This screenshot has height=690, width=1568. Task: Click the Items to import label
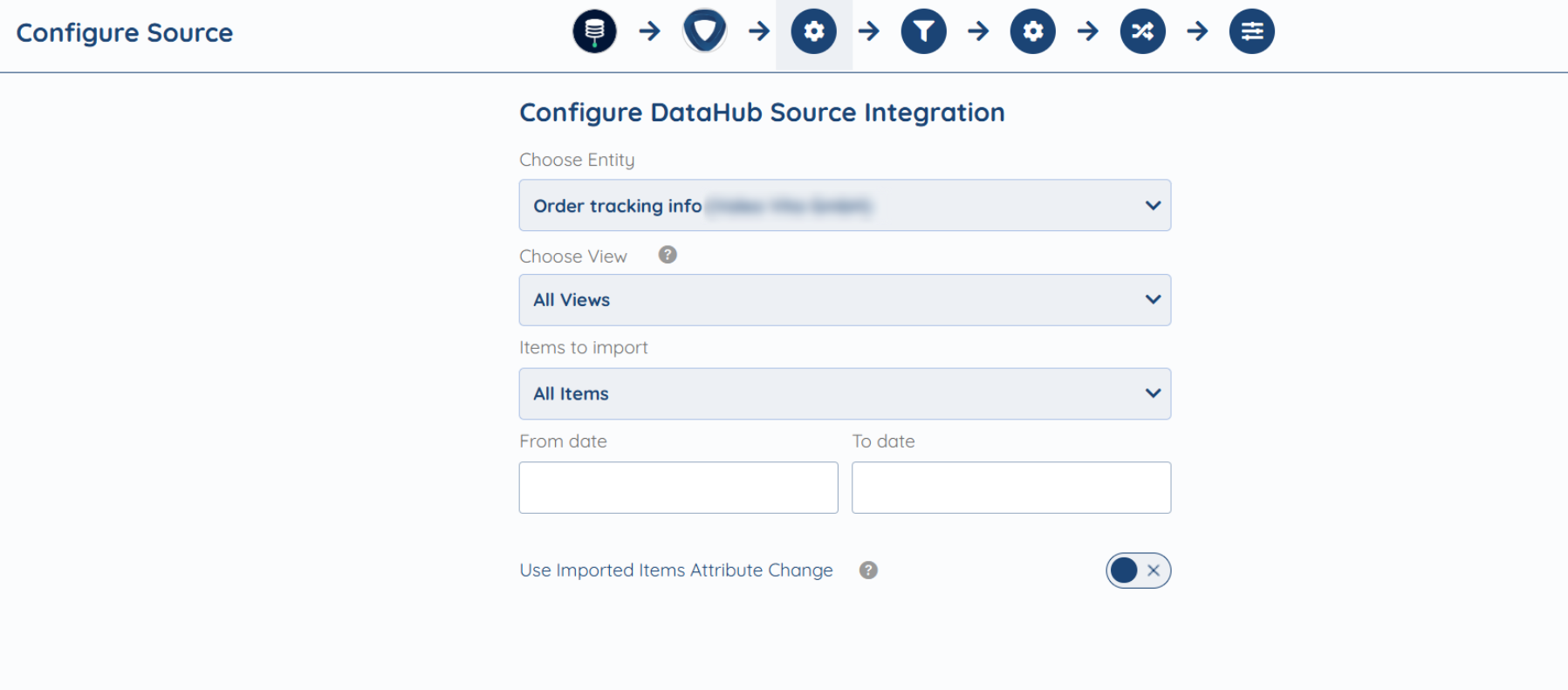tap(583, 347)
